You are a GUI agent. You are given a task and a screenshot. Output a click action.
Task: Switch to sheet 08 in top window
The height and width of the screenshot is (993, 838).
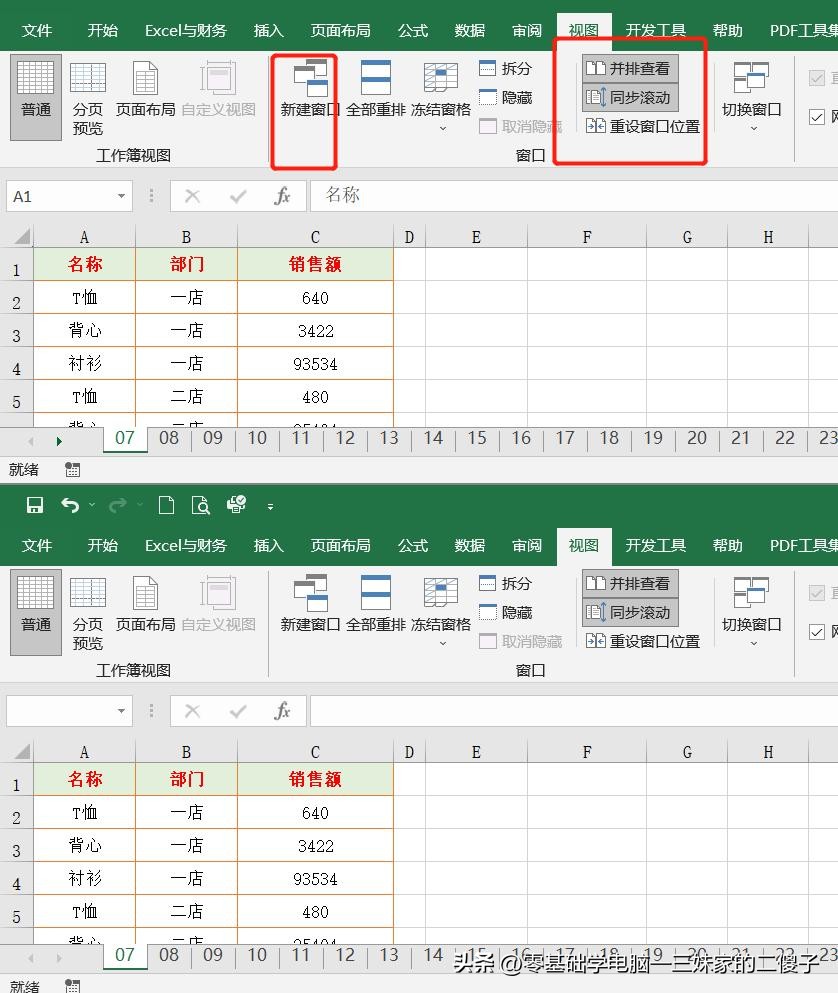point(168,438)
